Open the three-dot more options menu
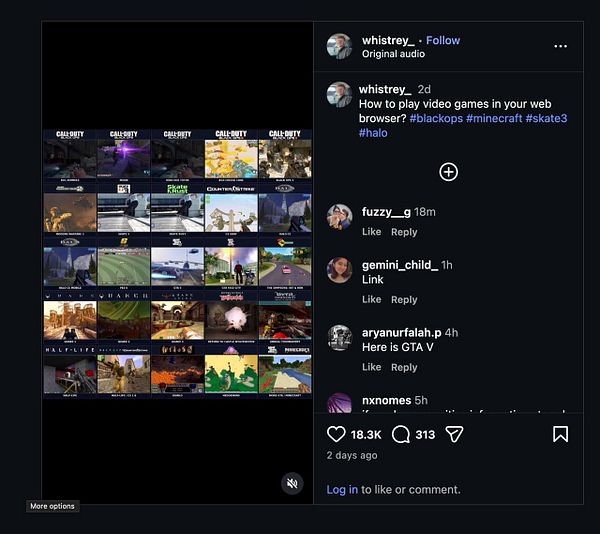This screenshot has width=600, height=534. pos(561,46)
